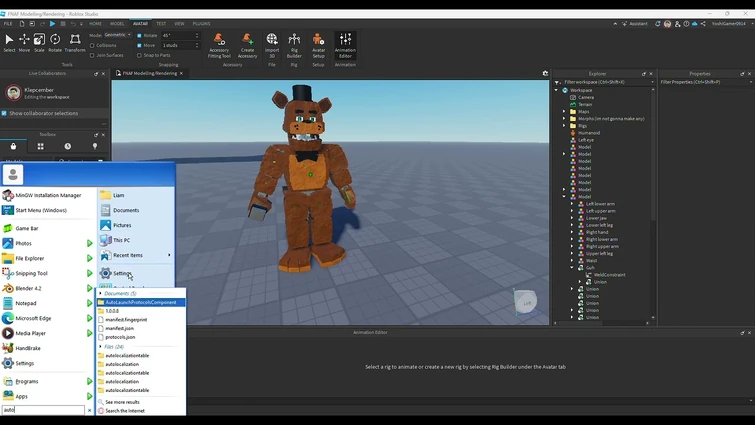The height and width of the screenshot is (425, 755).
Task: Open the Toolbox creations tab
Action: [x=95, y=146]
